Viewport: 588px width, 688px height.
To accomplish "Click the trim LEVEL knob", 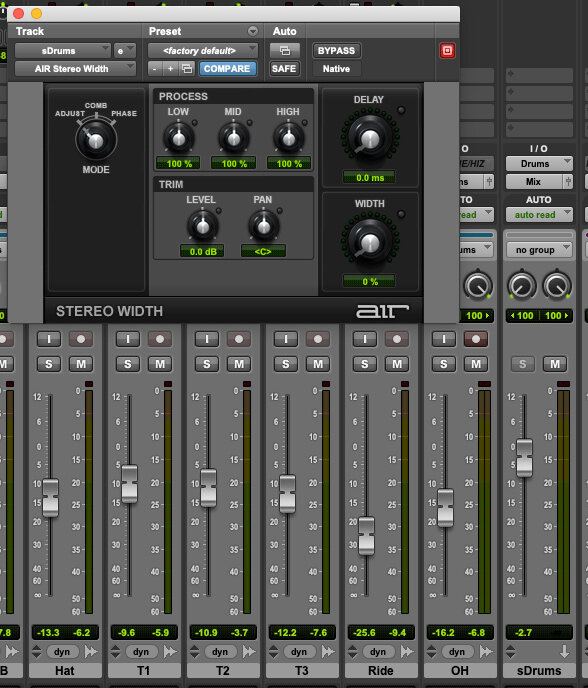I will tap(202, 226).
